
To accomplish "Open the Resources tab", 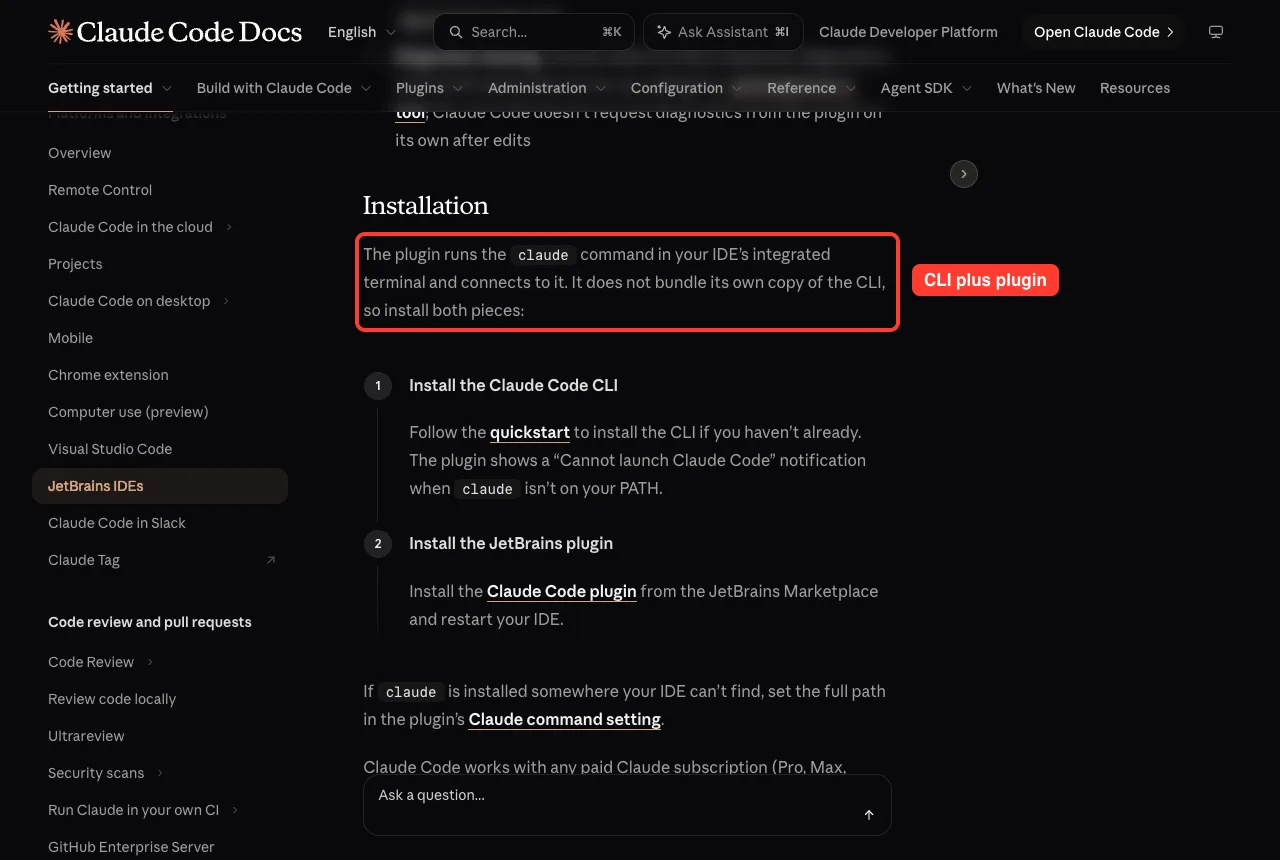I will coord(1135,88).
